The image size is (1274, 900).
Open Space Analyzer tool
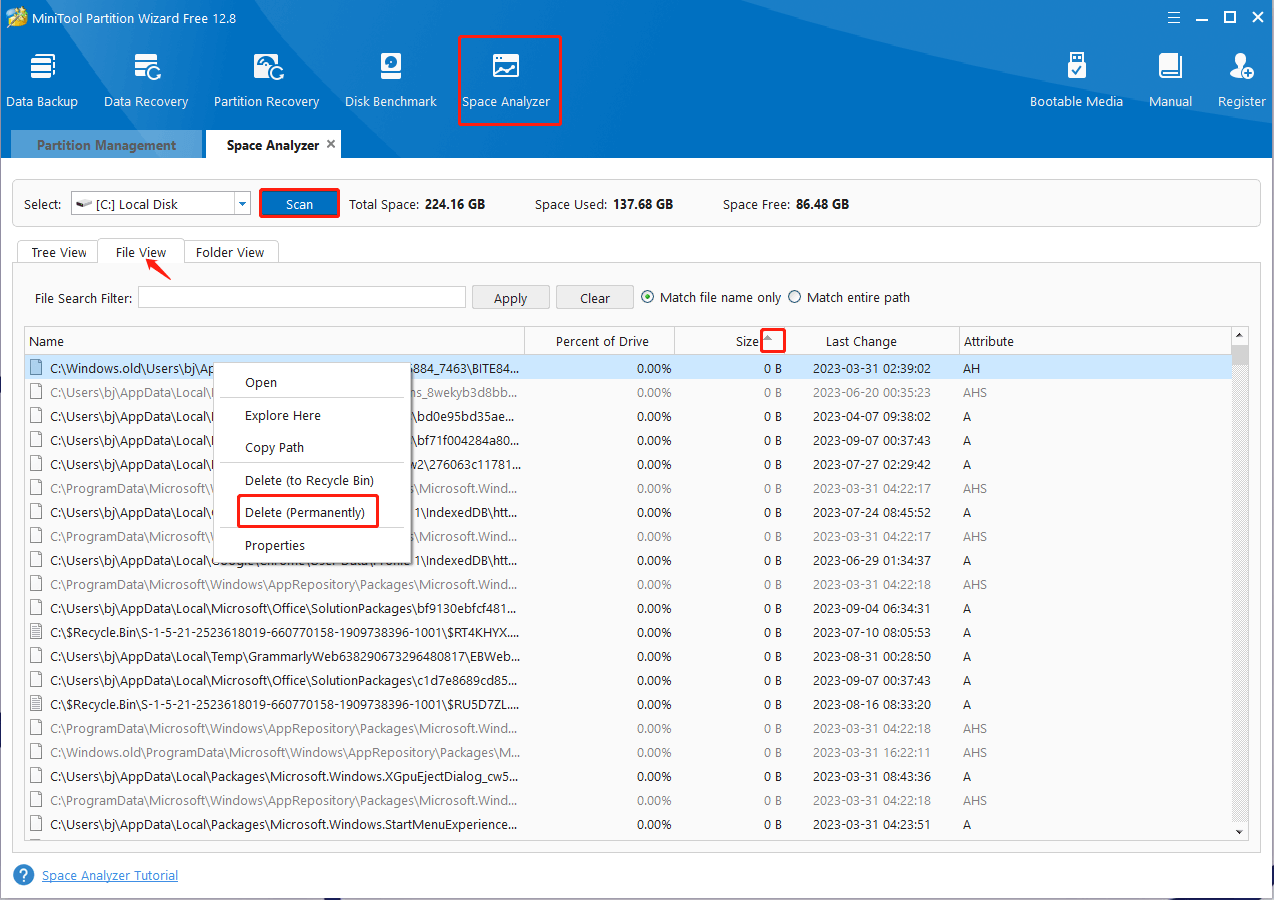506,80
